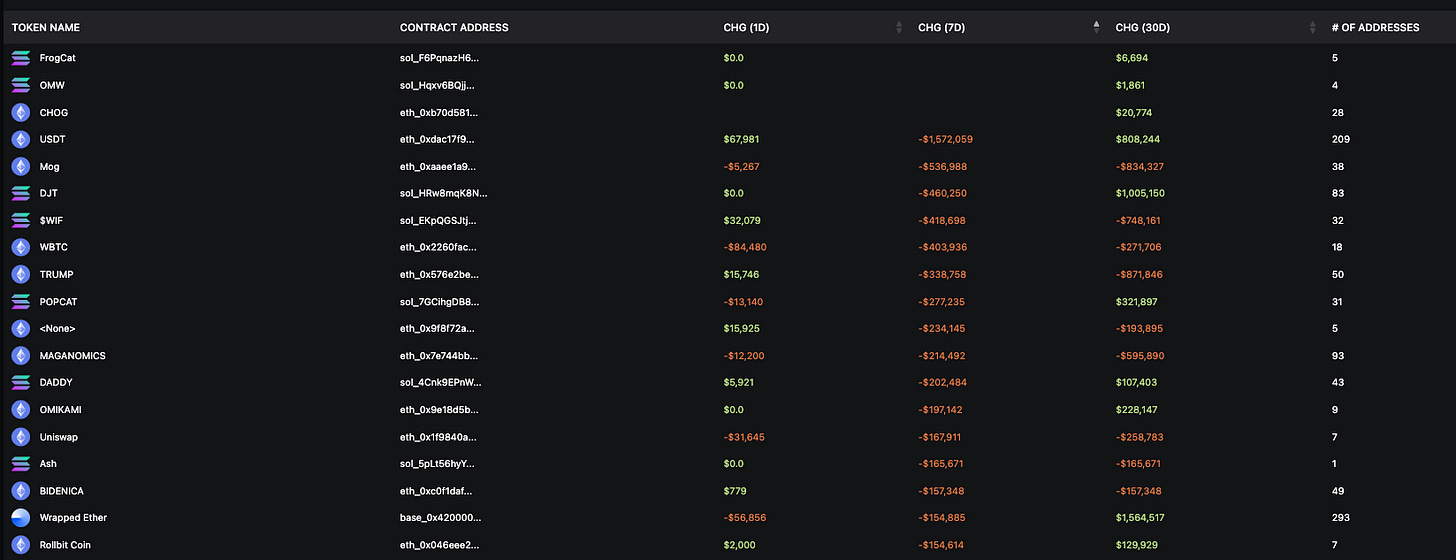Select the MAGANOMICS token name
The width and height of the screenshot is (1456, 560).
pos(72,355)
